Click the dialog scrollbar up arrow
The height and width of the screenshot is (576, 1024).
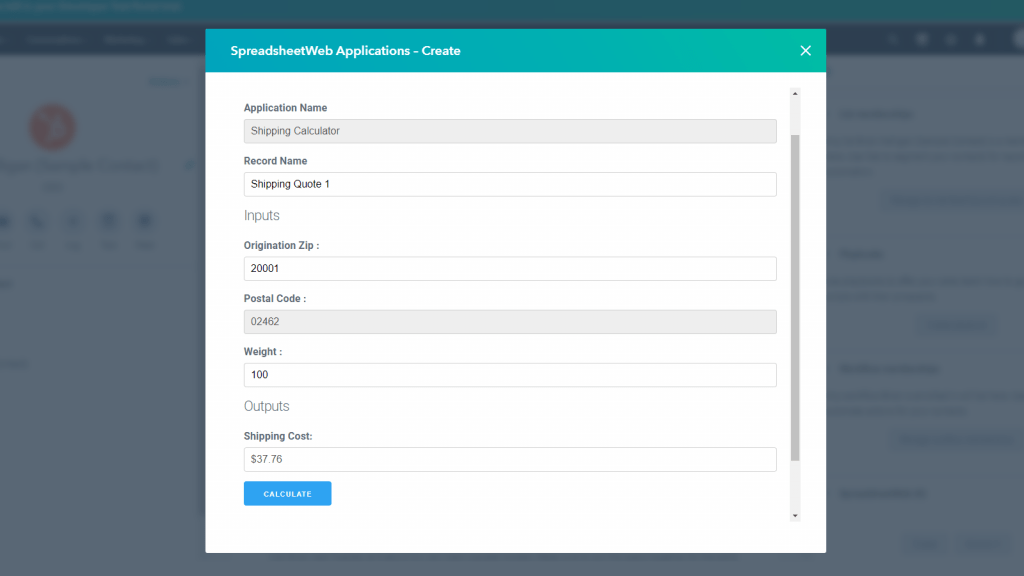pyautogui.click(x=795, y=93)
